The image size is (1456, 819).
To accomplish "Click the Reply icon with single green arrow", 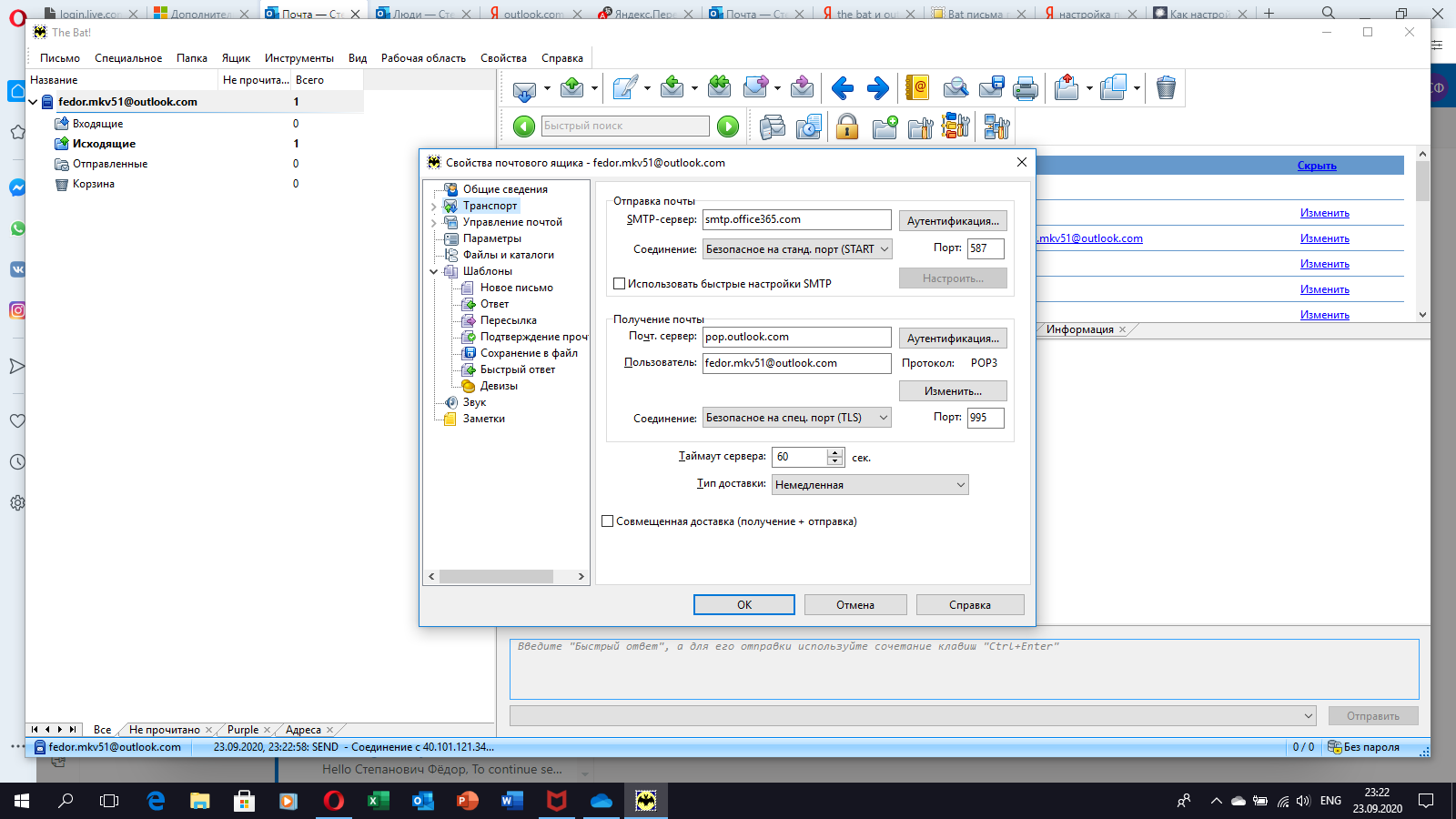I will 672,88.
